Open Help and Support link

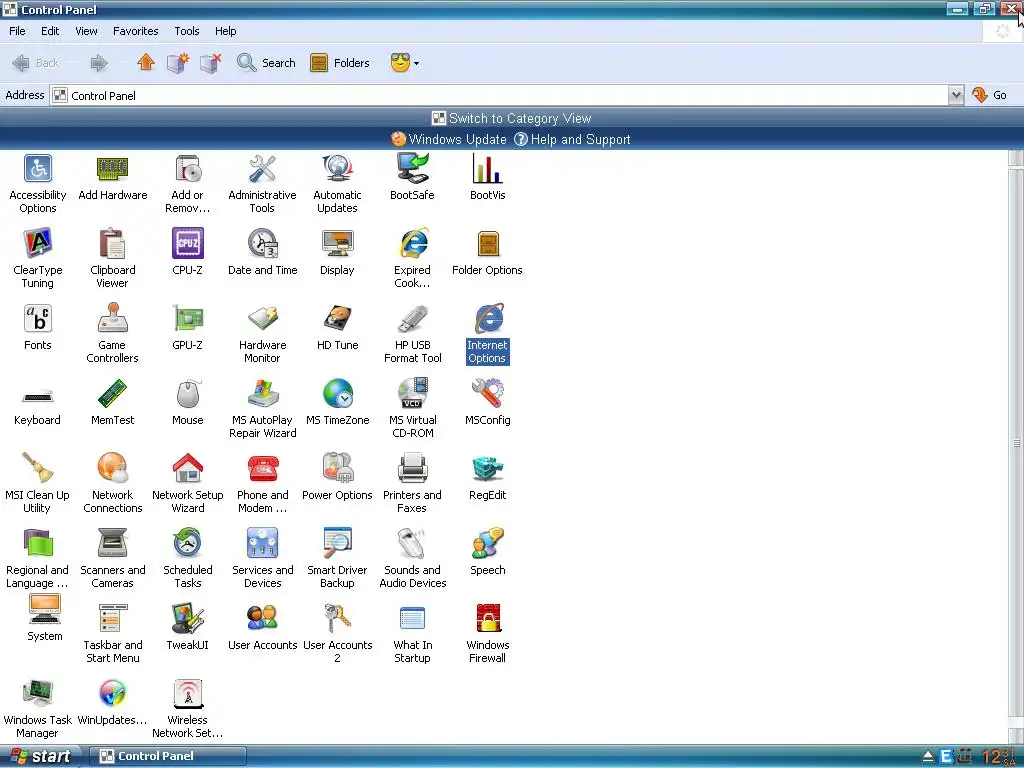point(572,139)
